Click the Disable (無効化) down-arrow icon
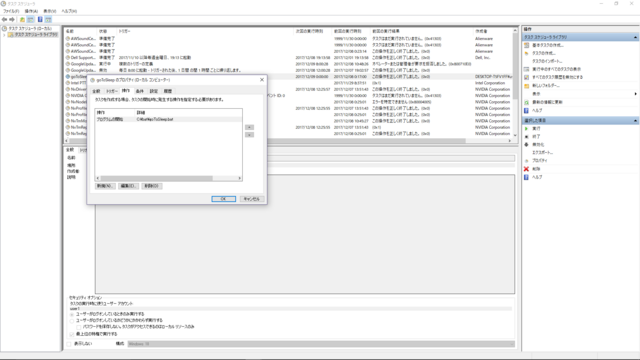 point(526,144)
